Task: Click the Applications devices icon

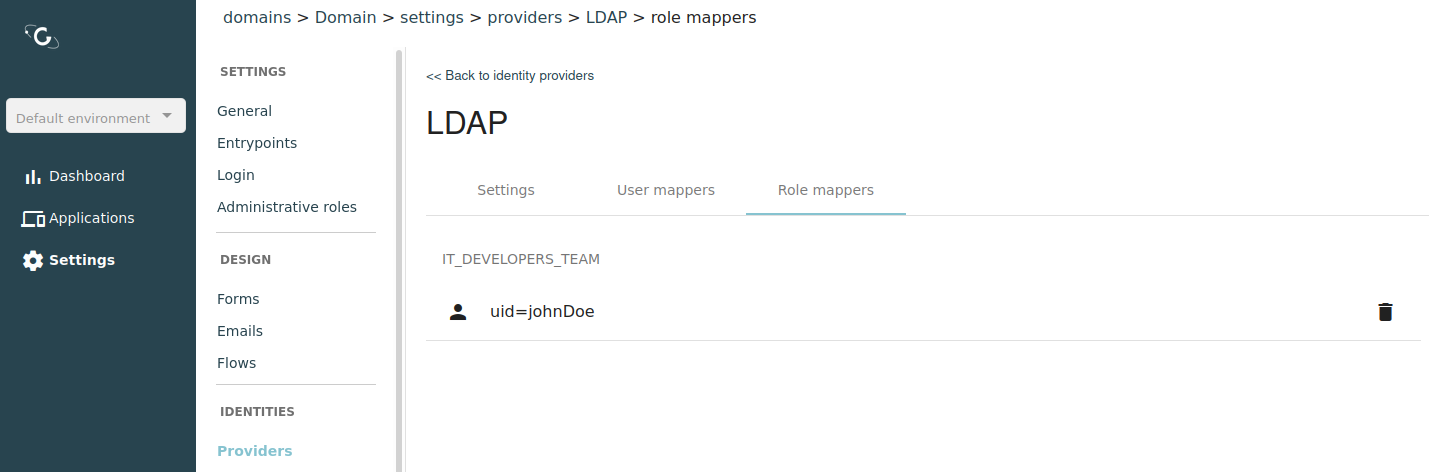Action: (33, 219)
